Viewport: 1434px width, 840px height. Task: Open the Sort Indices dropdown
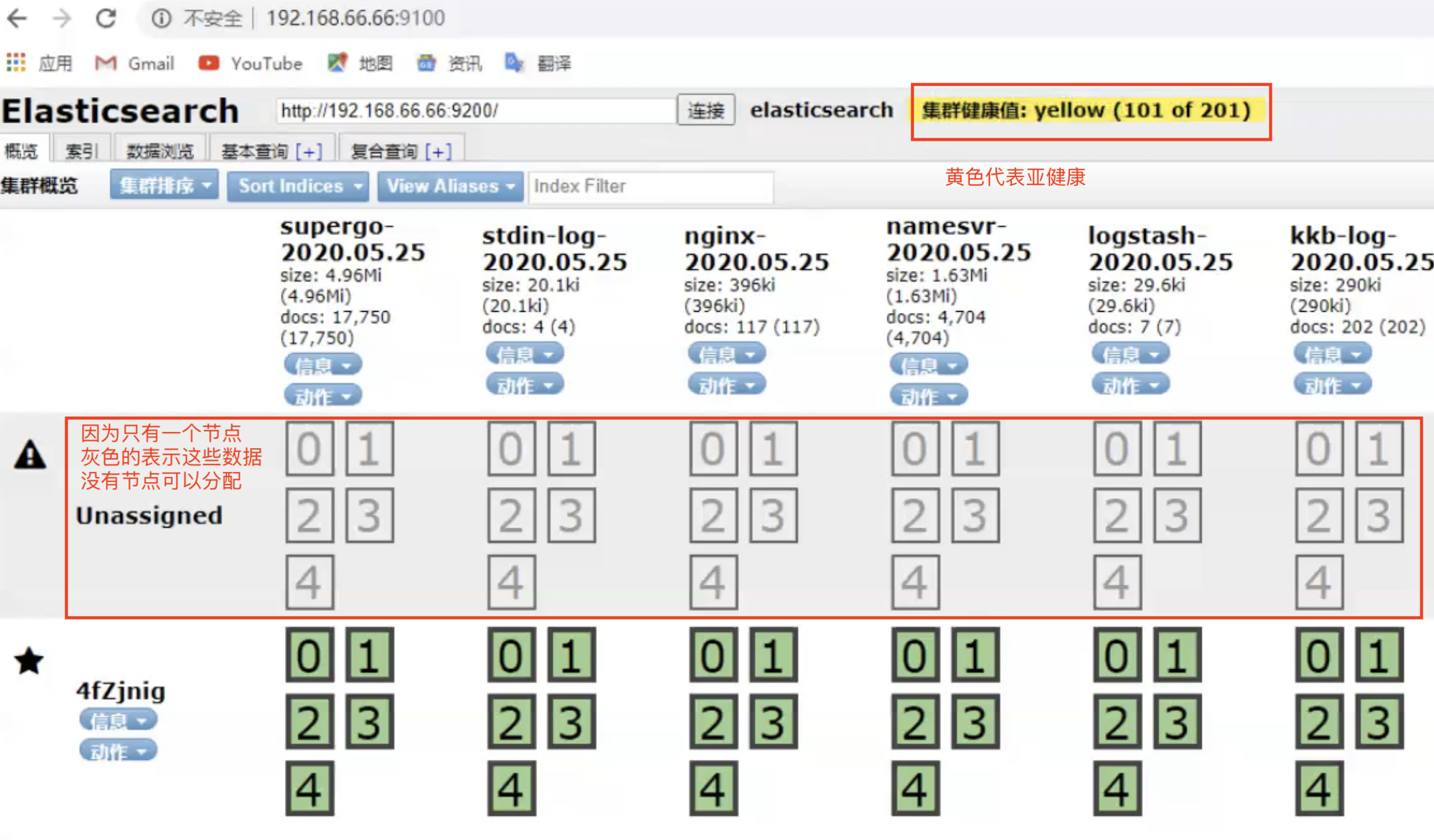tap(297, 185)
